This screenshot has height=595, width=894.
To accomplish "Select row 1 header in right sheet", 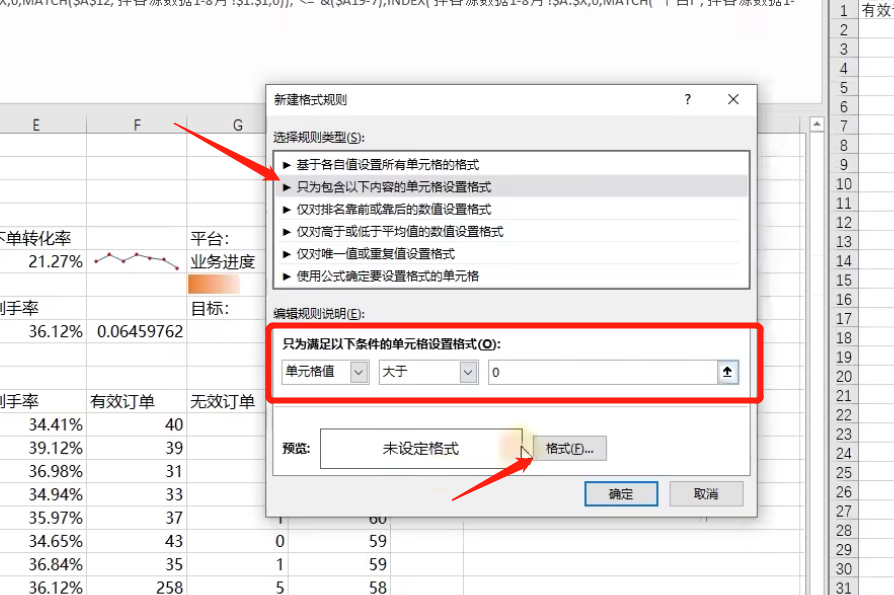I will click(844, 11).
